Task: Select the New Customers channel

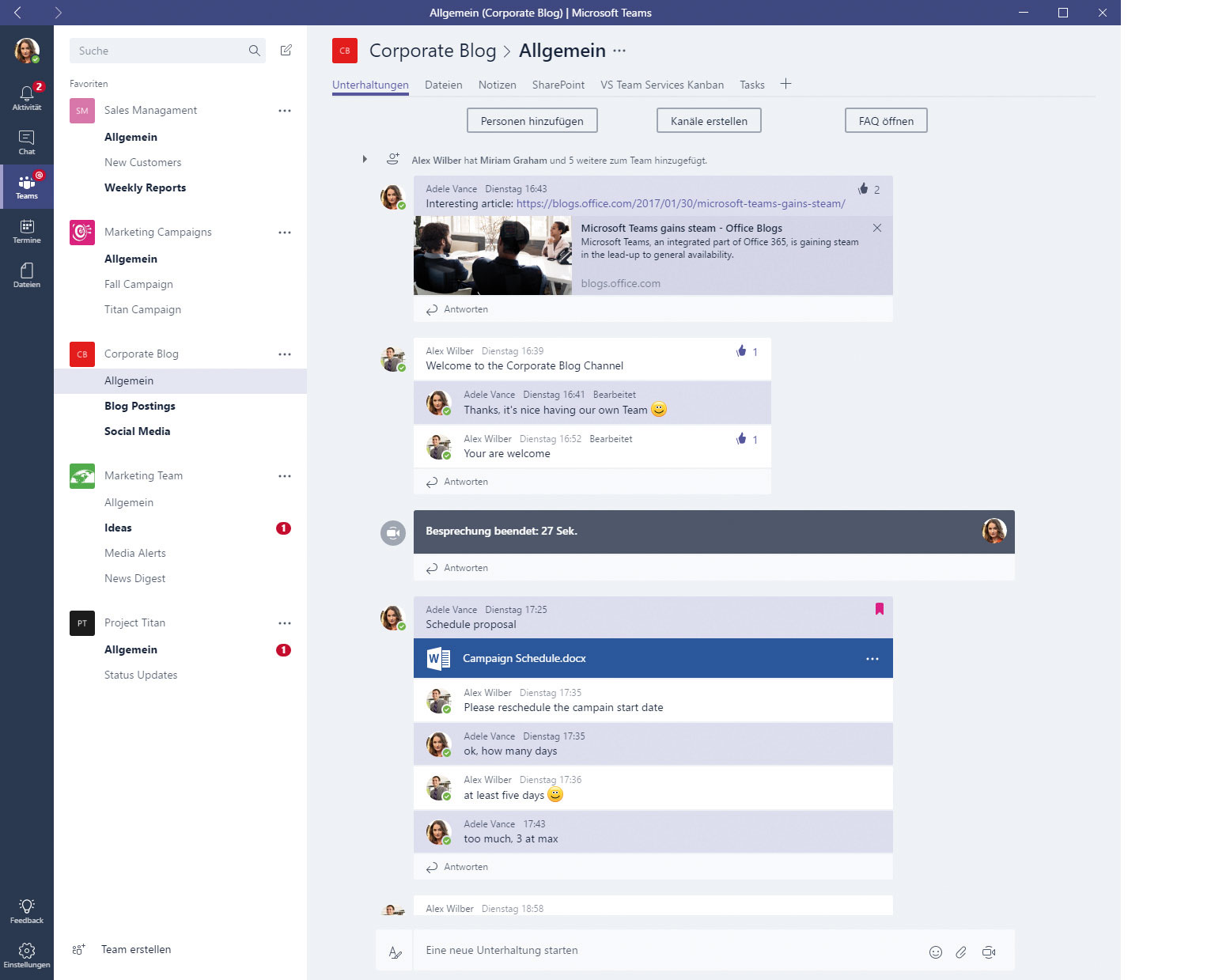Action: click(143, 162)
